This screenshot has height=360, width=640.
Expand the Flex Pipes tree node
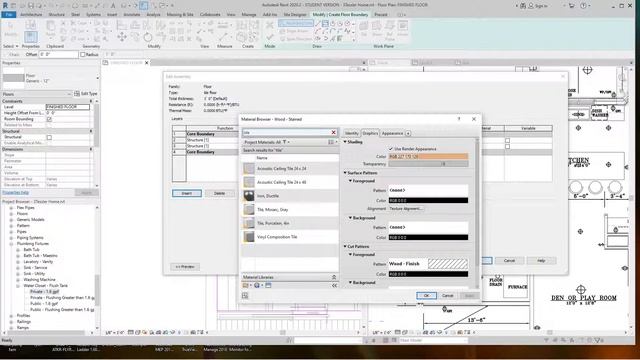click(11, 208)
